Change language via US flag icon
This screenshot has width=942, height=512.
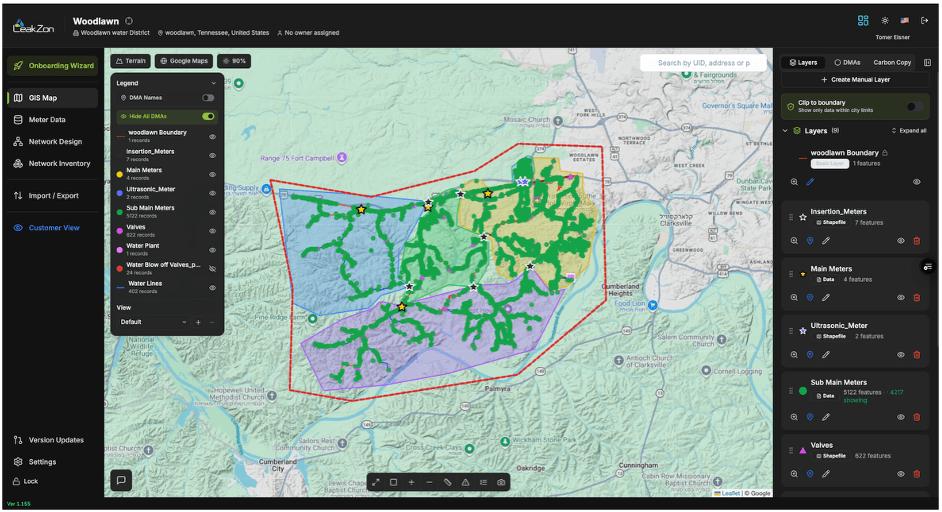905,20
